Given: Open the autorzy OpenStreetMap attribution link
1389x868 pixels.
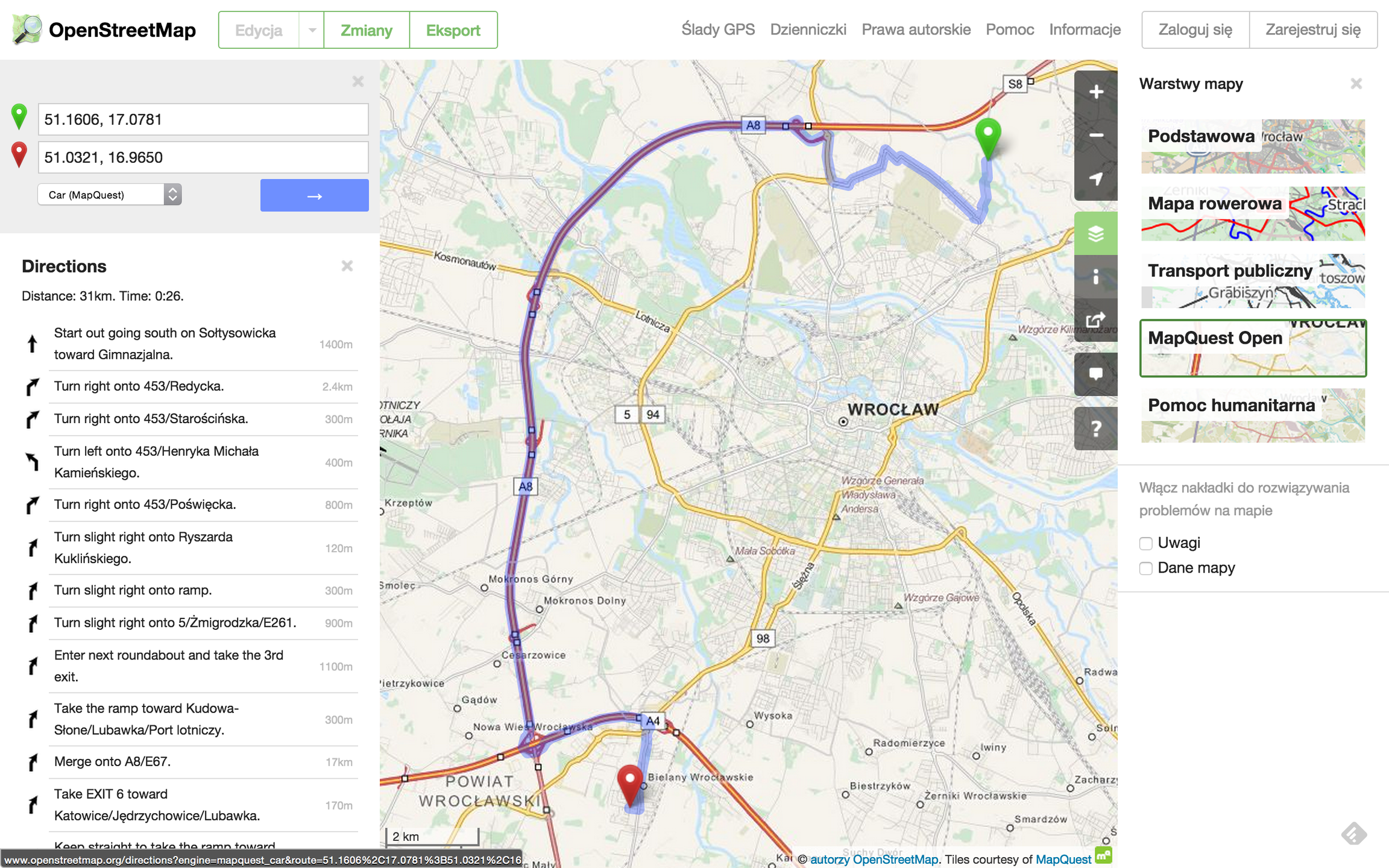Looking at the screenshot, I should point(874,860).
